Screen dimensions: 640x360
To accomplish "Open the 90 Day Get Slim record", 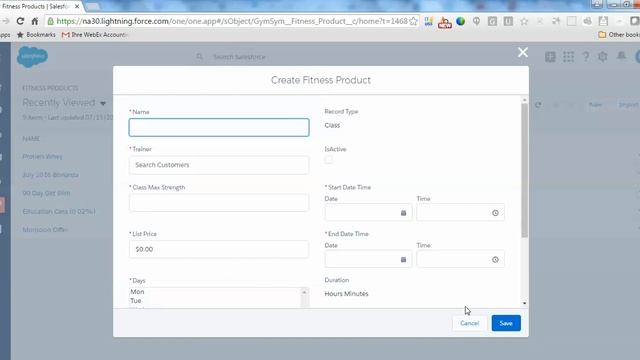I will tap(46, 193).
